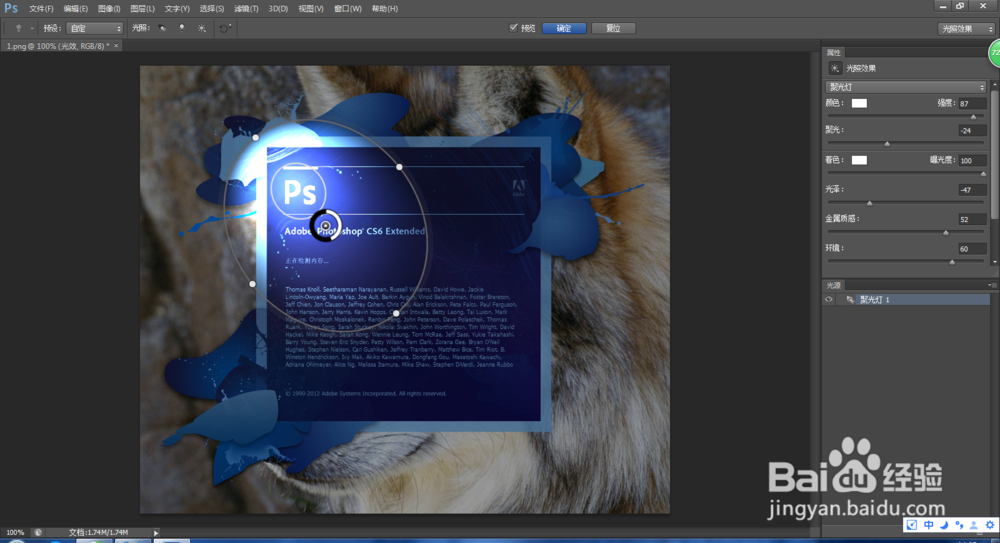Open the 聚光灯 light type dropdown
This screenshot has height=543, width=1000.
coord(906,87)
